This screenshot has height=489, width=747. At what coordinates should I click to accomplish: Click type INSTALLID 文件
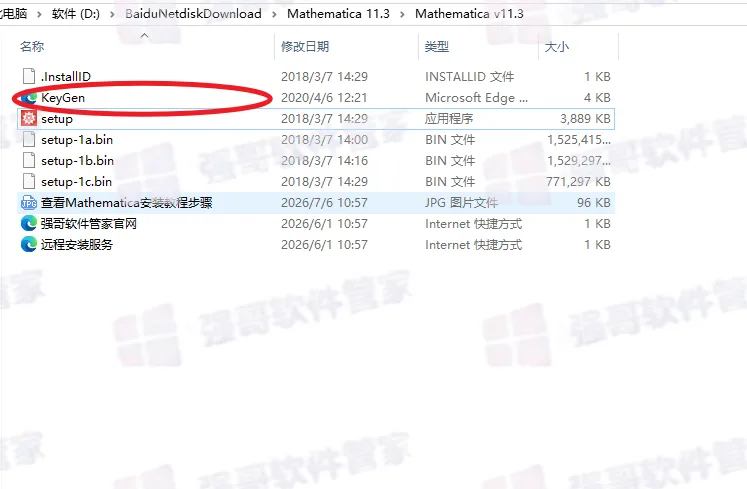click(x=469, y=76)
